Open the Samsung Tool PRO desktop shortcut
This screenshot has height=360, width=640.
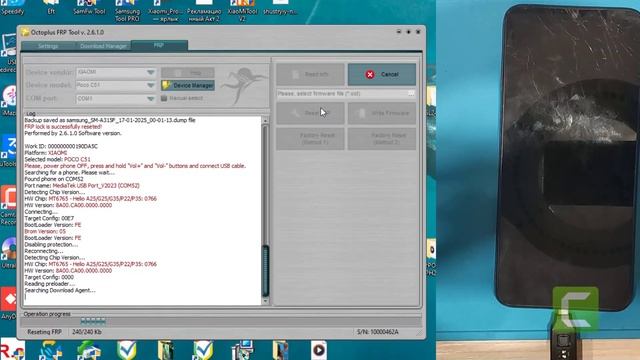tap(127, 11)
